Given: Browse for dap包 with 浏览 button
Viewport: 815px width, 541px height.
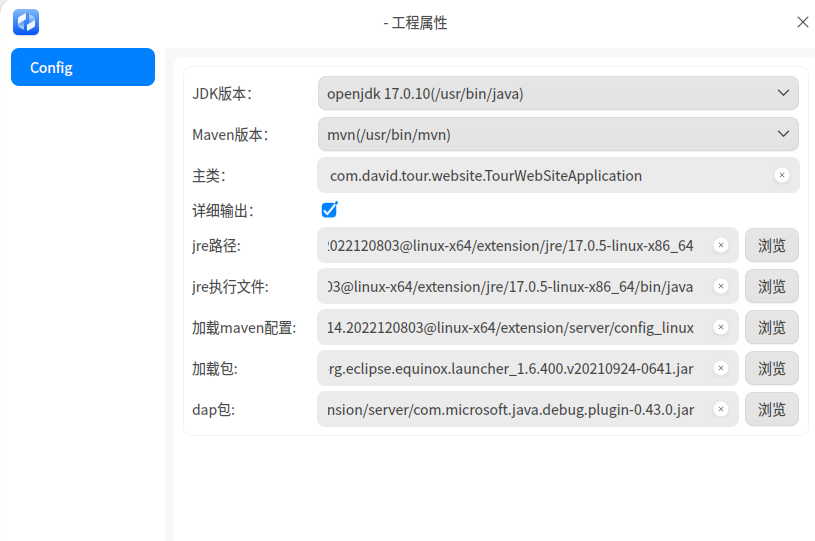Looking at the screenshot, I should click(771, 410).
